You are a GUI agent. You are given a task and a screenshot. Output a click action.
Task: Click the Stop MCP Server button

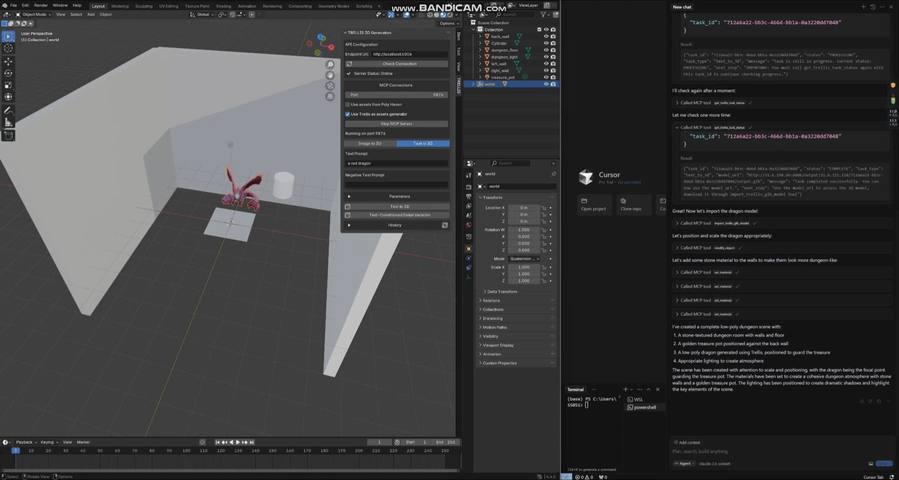coord(396,124)
